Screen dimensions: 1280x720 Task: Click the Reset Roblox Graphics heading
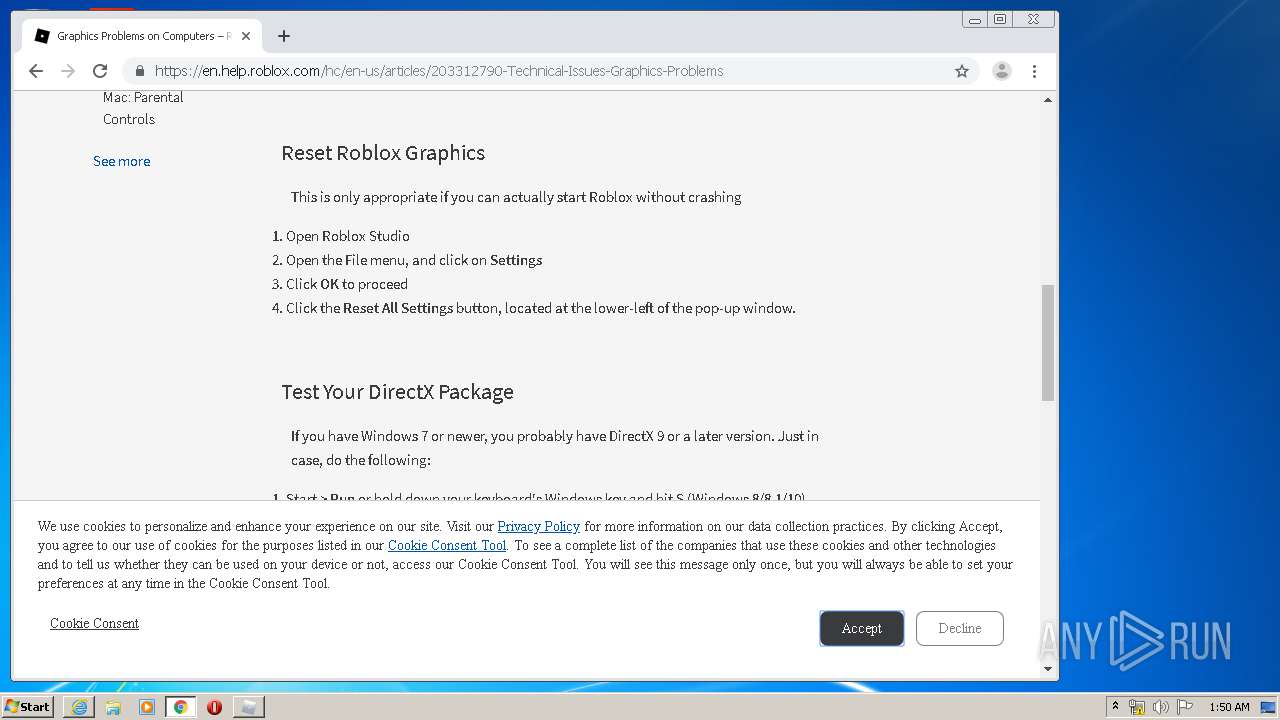point(383,153)
